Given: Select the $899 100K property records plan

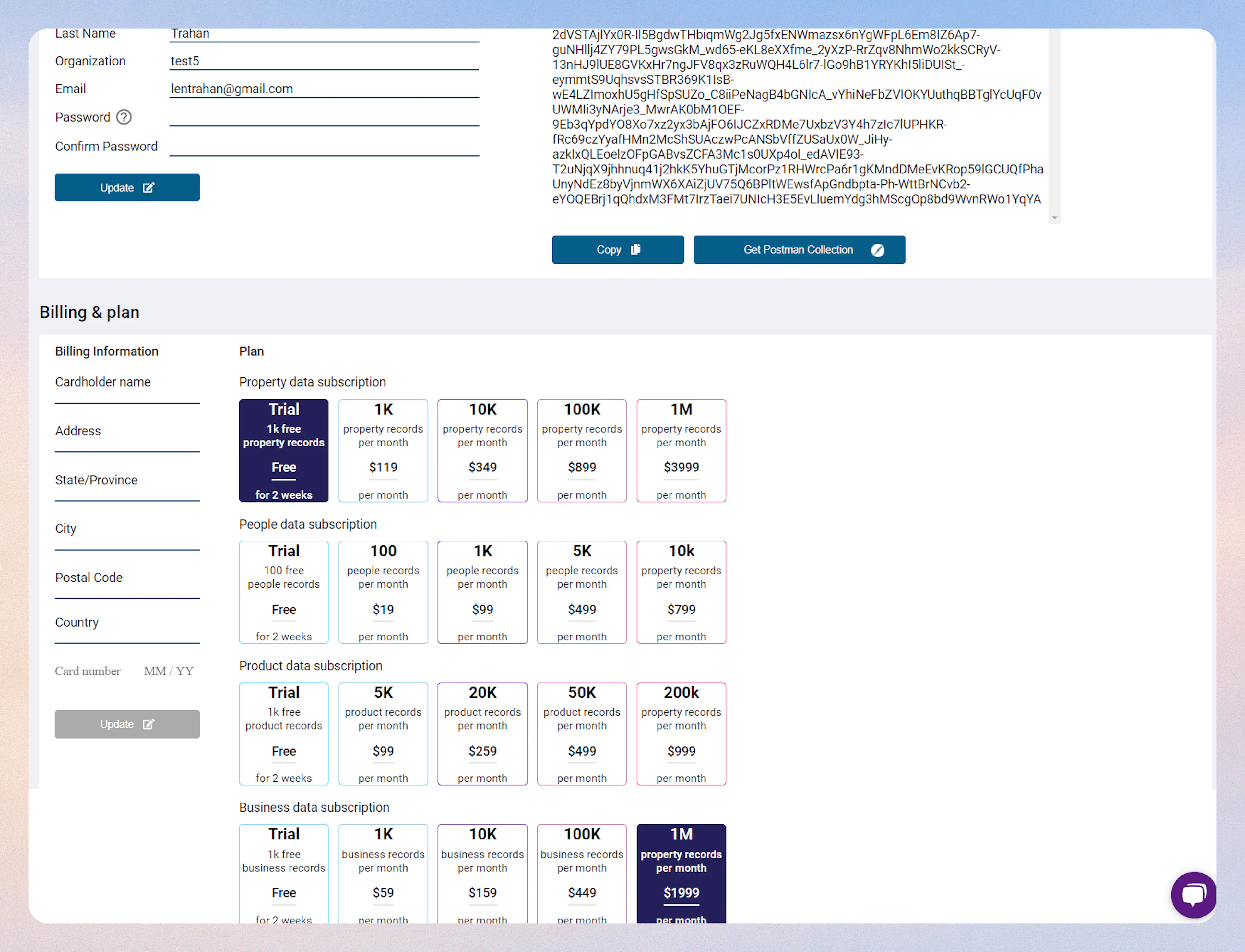Looking at the screenshot, I should pyautogui.click(x=581, y=450).
